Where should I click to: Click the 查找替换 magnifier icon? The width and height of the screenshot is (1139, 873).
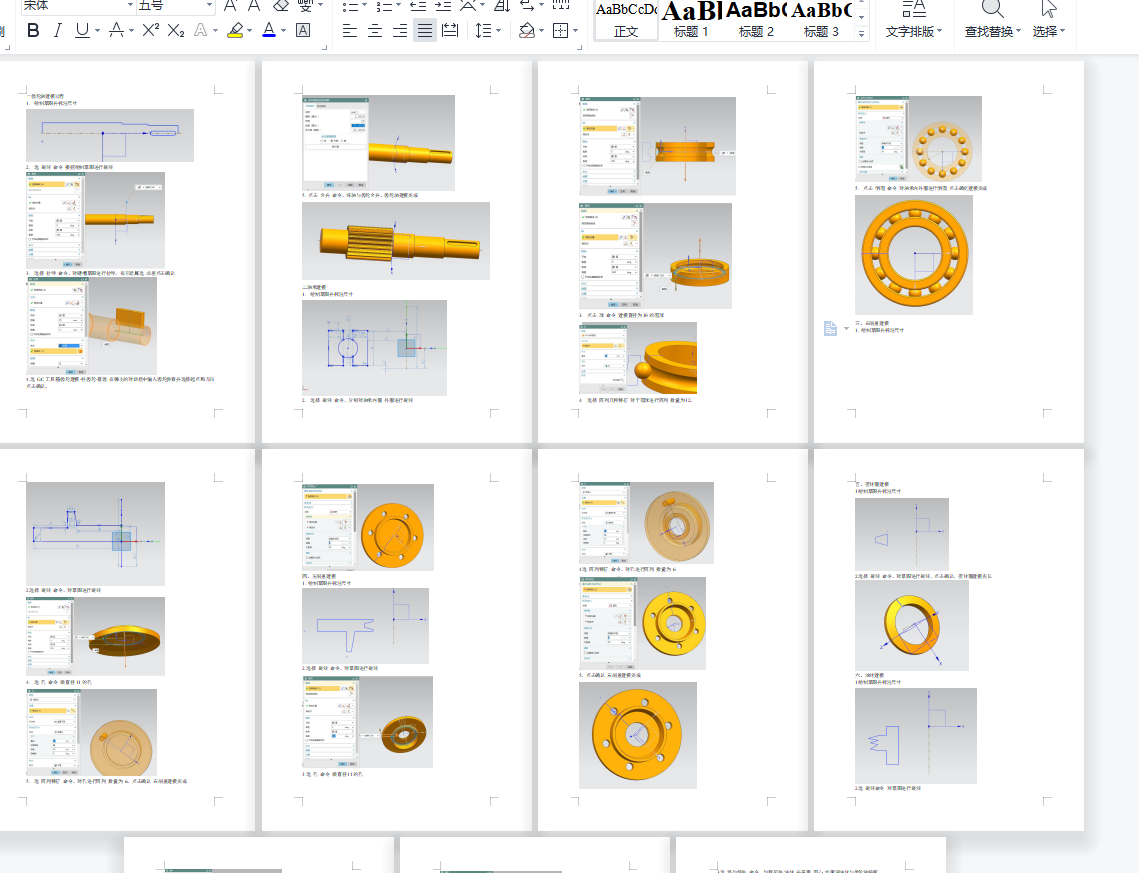tap(992, 7)
